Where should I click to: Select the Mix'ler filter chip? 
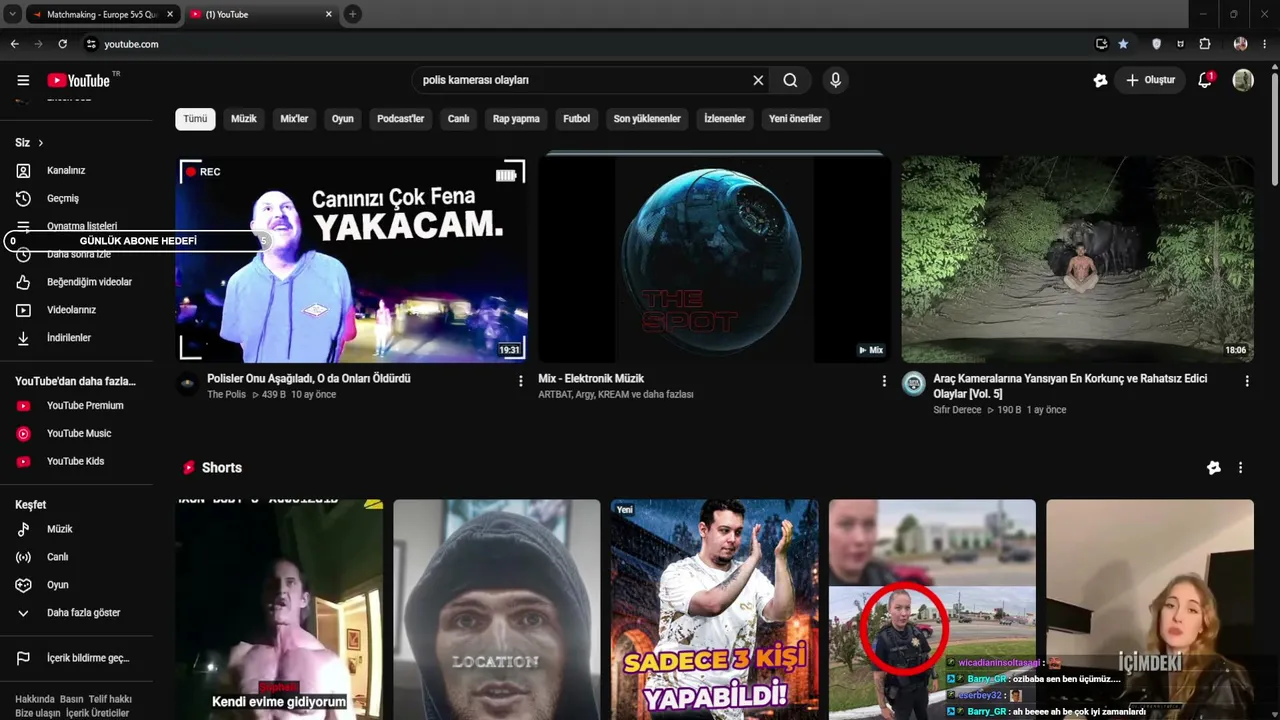click(294, 119)
